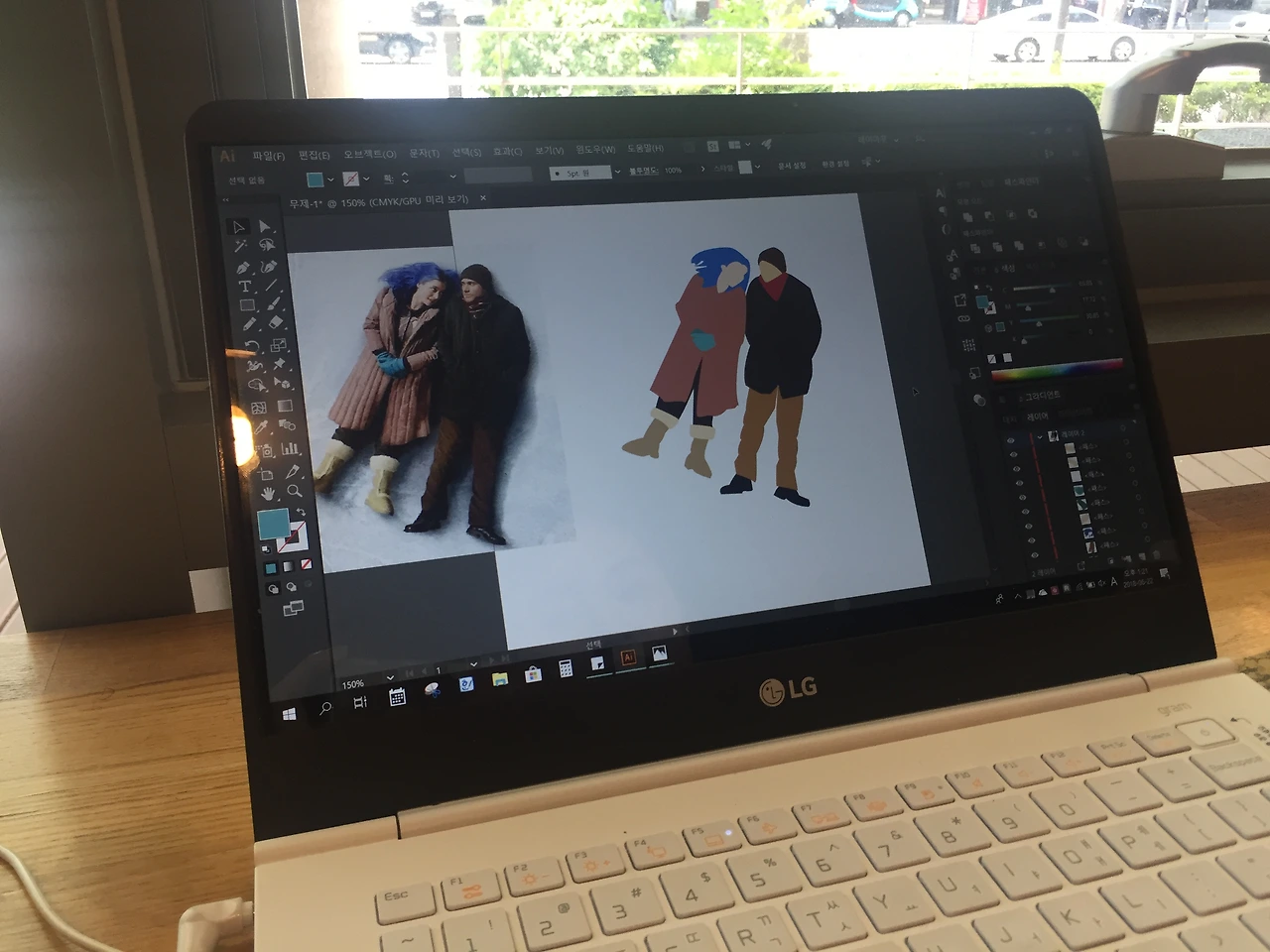
Task: Step the stroke weight value arrows
Action: point(405,178)
